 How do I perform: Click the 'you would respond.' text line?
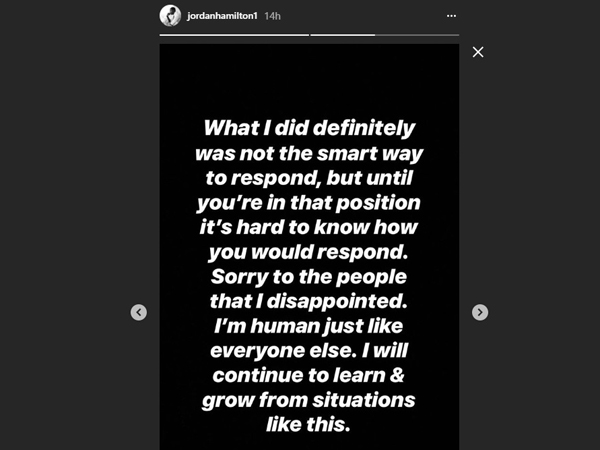tap(309, 252)
